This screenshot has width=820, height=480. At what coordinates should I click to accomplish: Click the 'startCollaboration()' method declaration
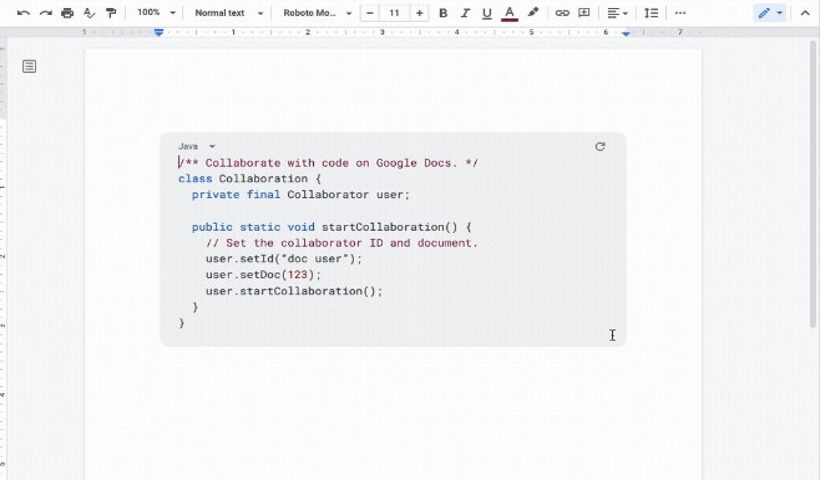coord(332,227)
